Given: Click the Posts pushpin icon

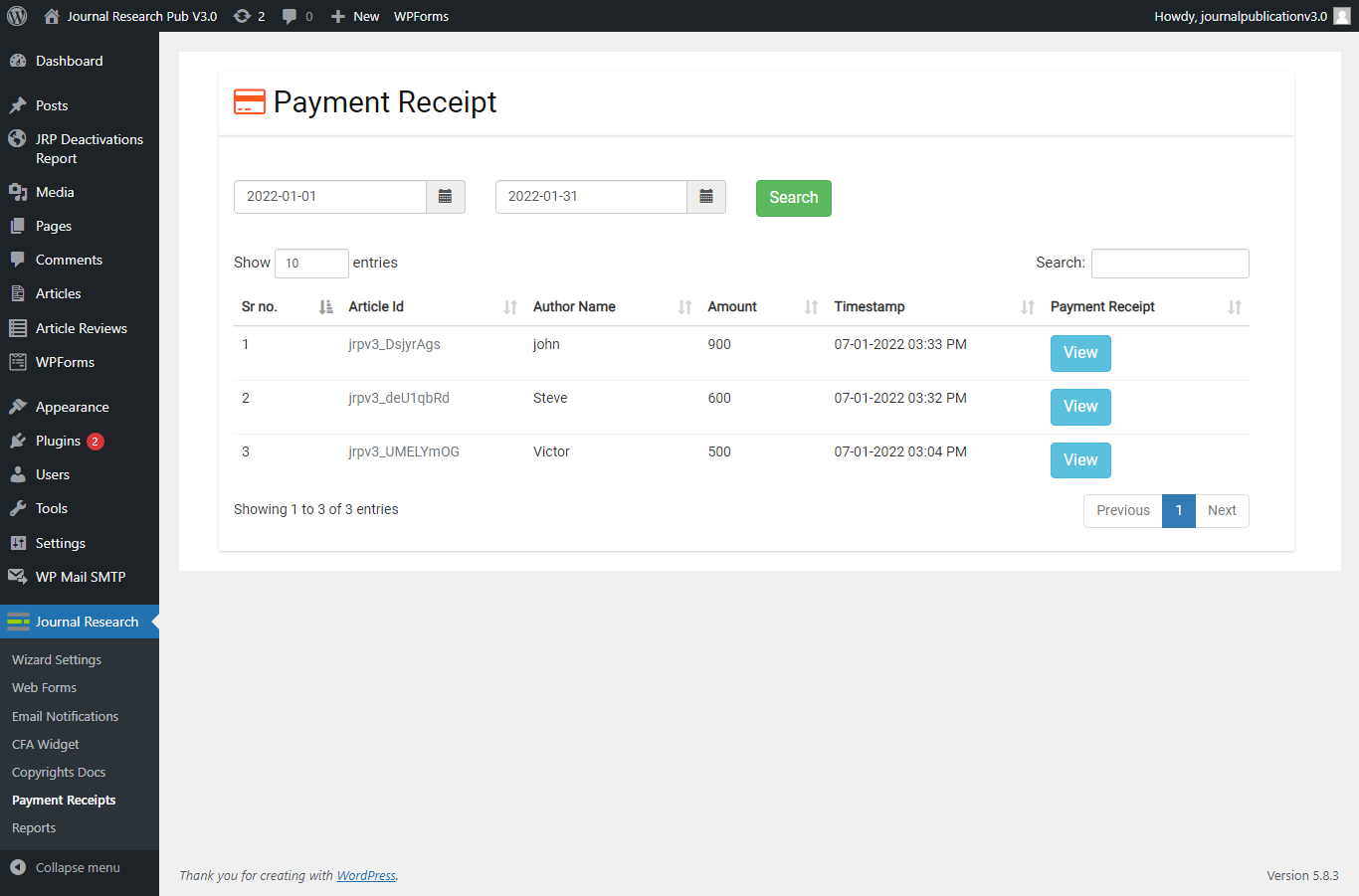Looking at the screenshot, I should coord(18,105).
